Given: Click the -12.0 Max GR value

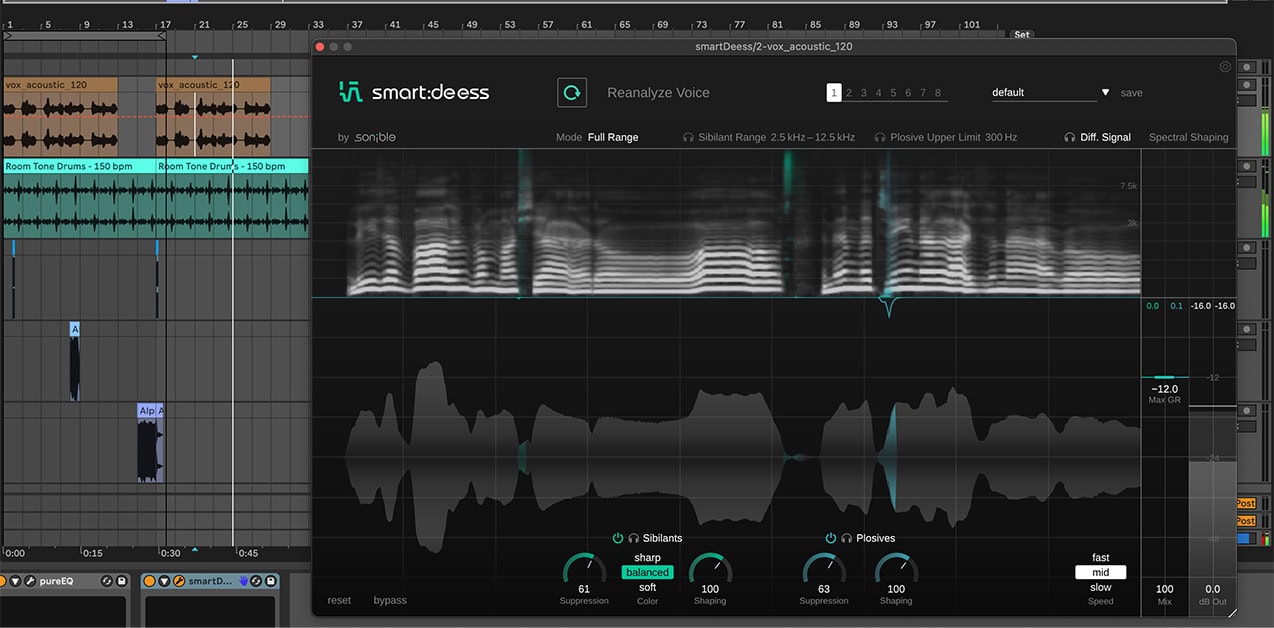Looking at the screenshot, I should coord(1165,389).
